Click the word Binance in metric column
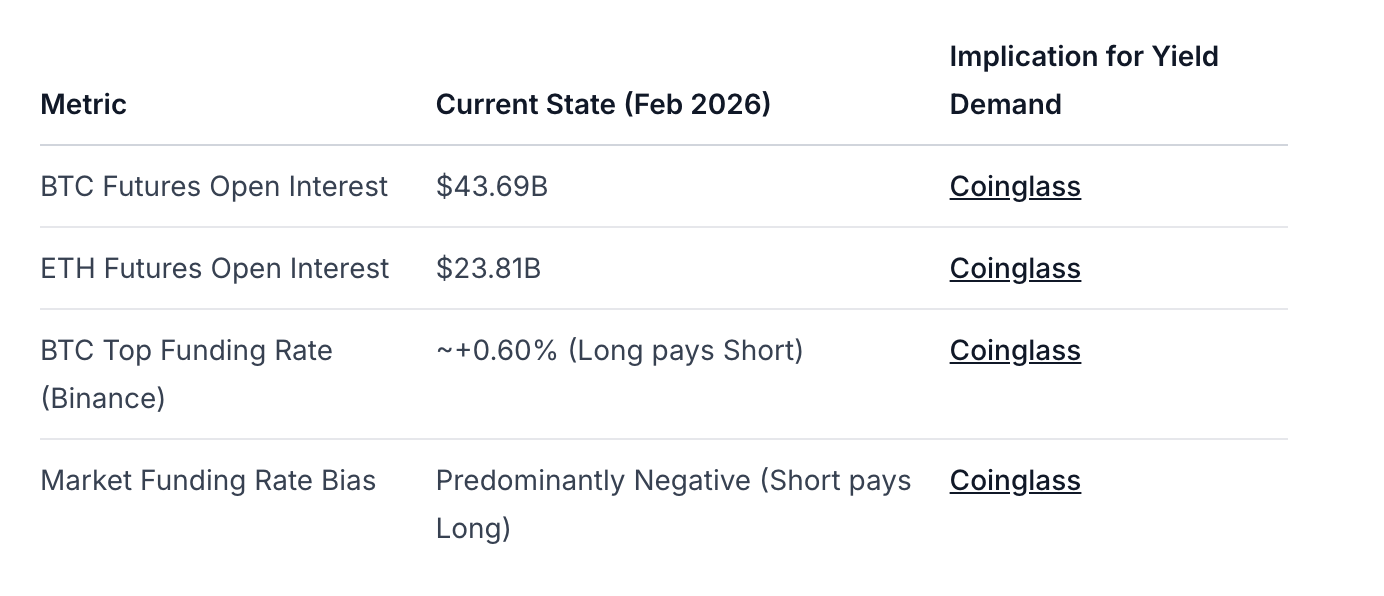This screenshot has height=596, width=1384. pos(103,399)
